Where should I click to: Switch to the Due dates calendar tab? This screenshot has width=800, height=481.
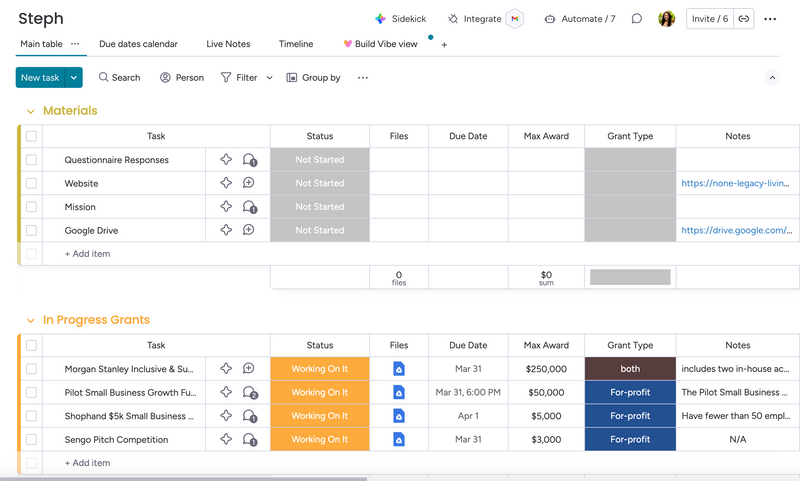(x=138, y=44)
